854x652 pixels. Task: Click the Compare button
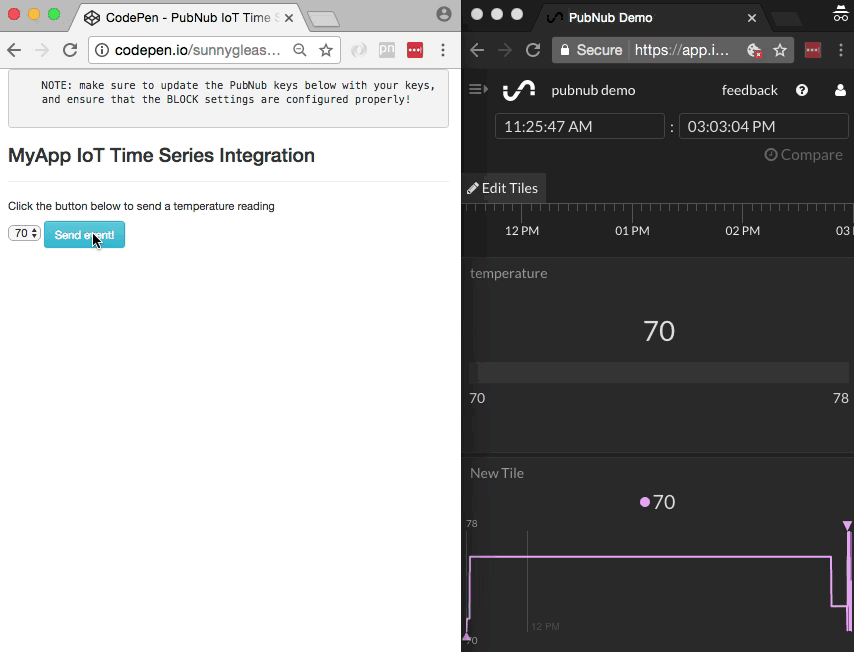803,155
